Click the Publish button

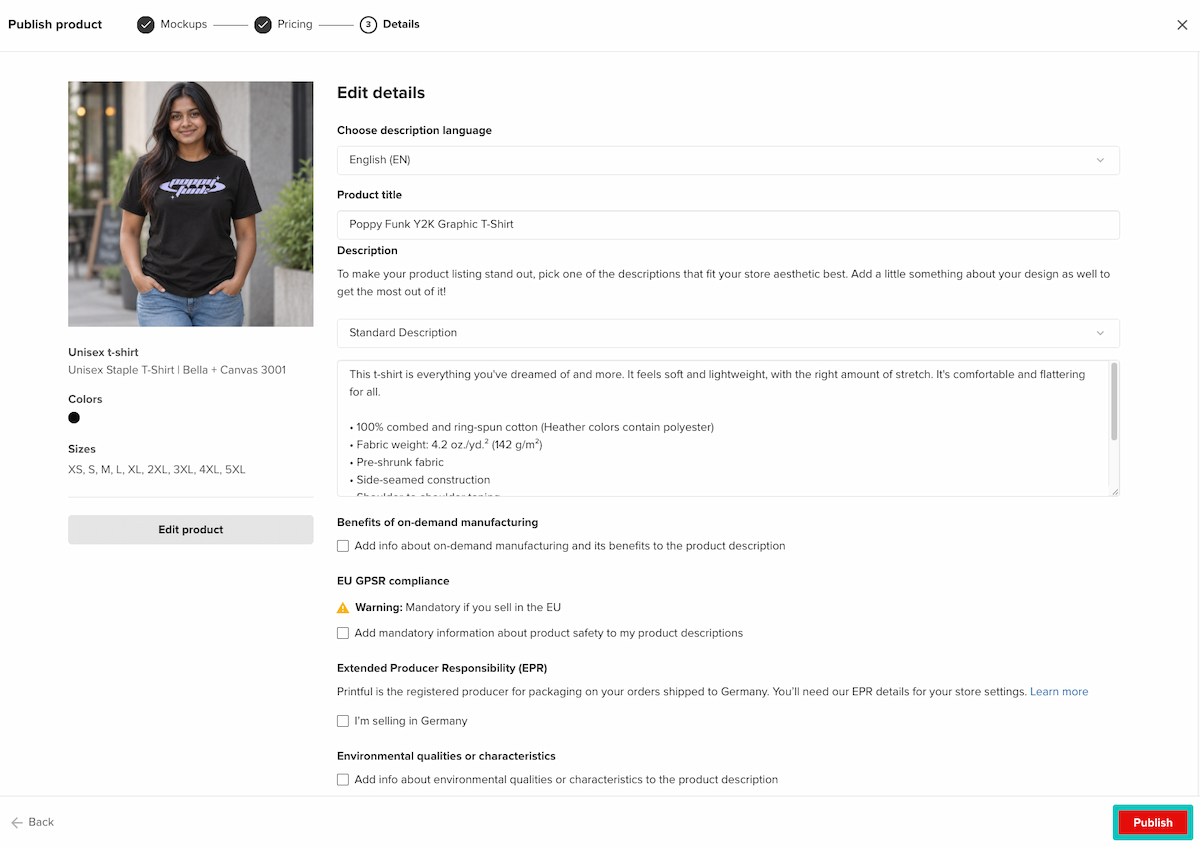pyautogui.click(x=1153, y=823)
